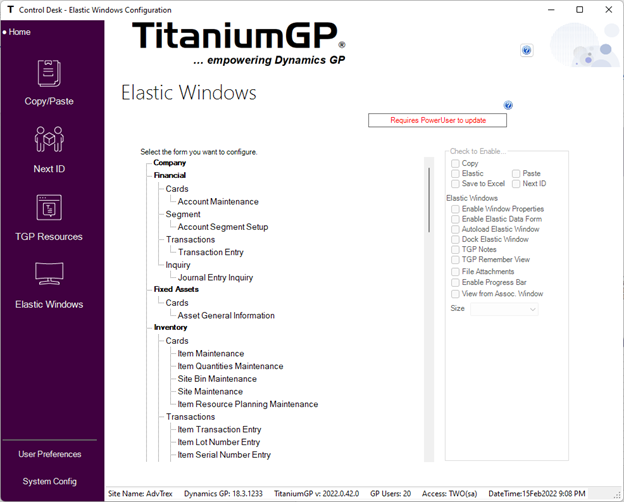This screenshot has width=624, height=502.
Task: Collapse the Inventory tree node
Action: pyautogui.click(x=170, y=327)
